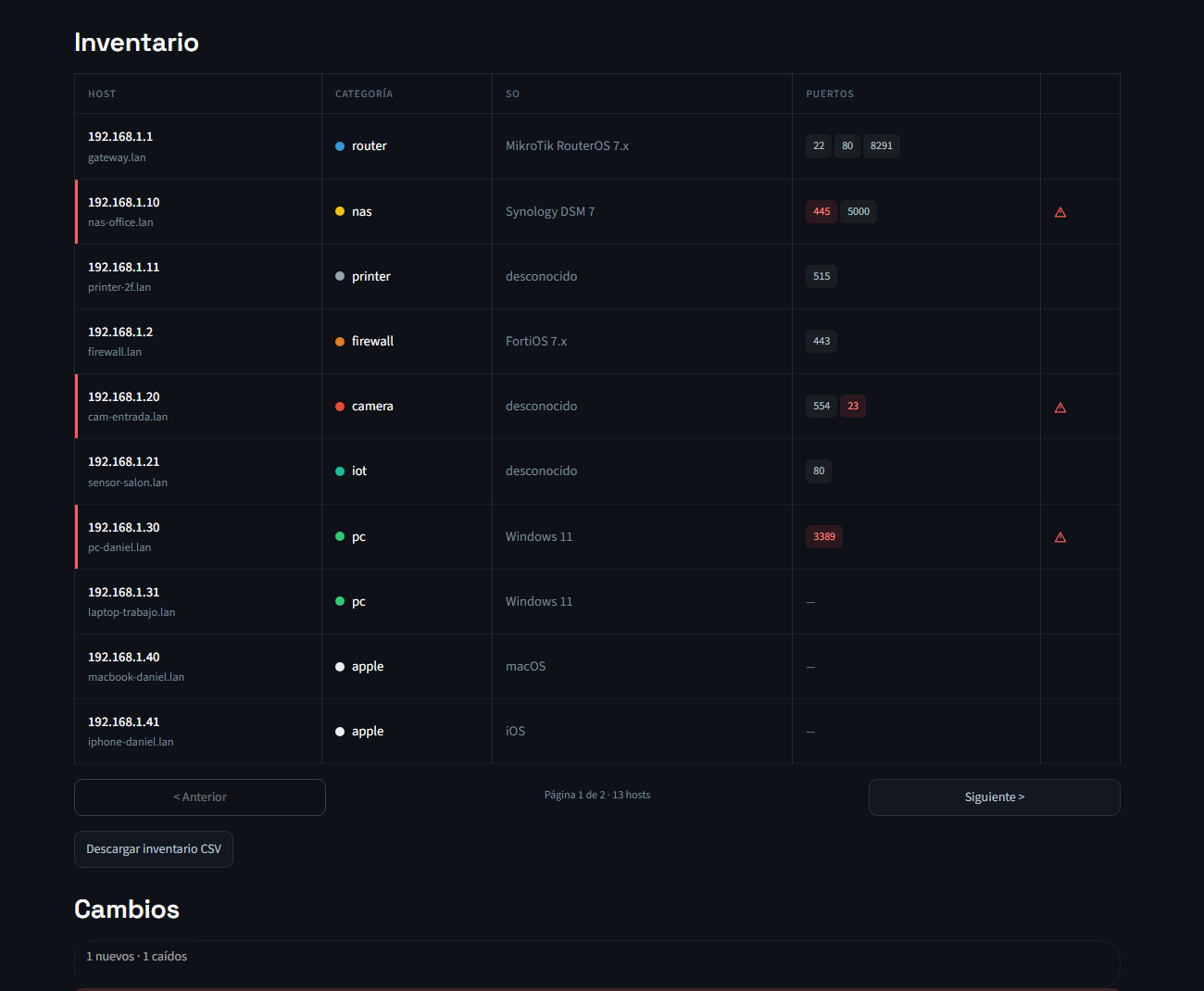Click white dot in macbook-daniel.lan row
Image resolution: width=1204 pixels, height=991 pixels.
[340, 667]
